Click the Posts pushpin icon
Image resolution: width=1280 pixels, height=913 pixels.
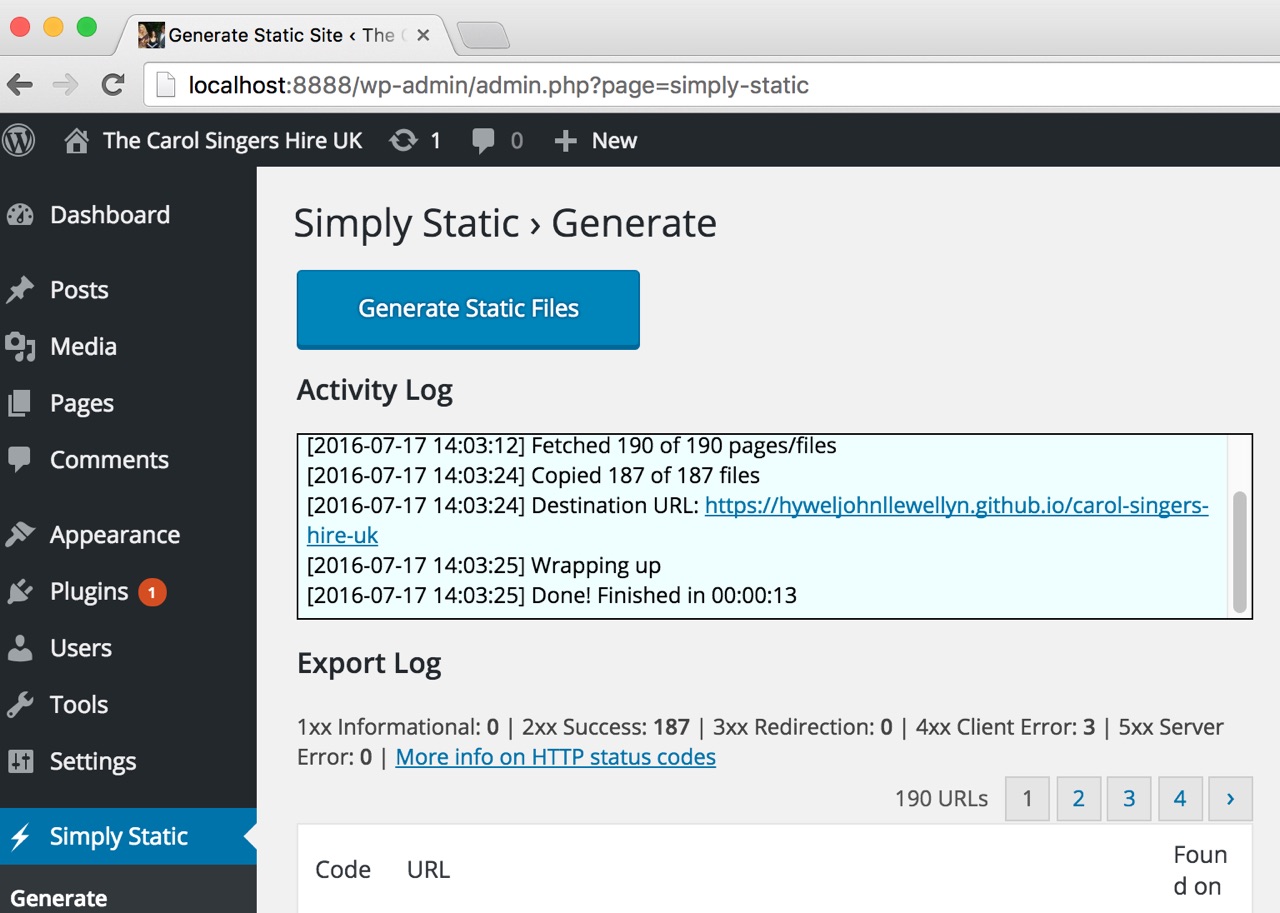[20, 290]
